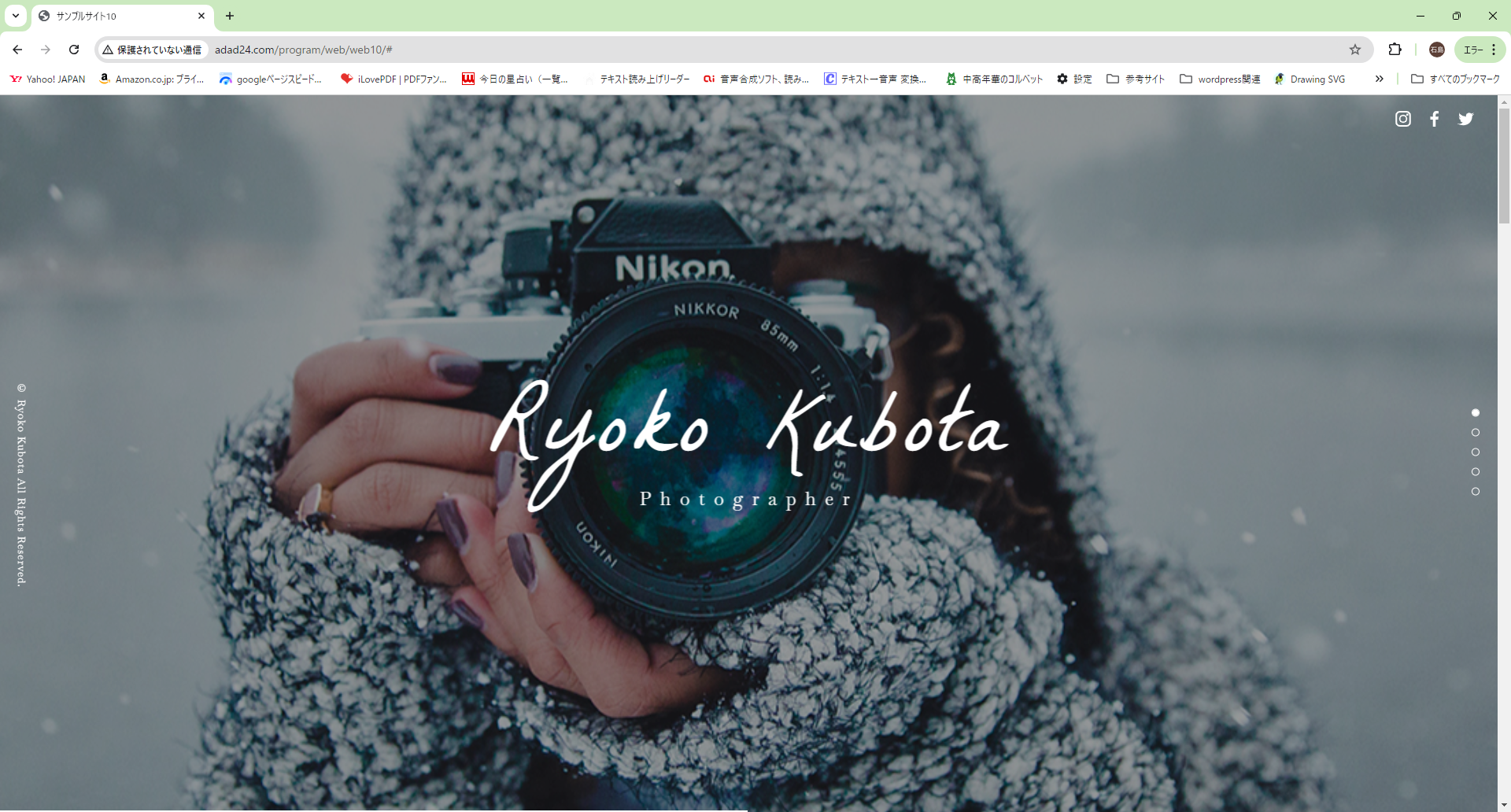
Task: Click the scrollbar up arrow
Action: click(1504, 101)
